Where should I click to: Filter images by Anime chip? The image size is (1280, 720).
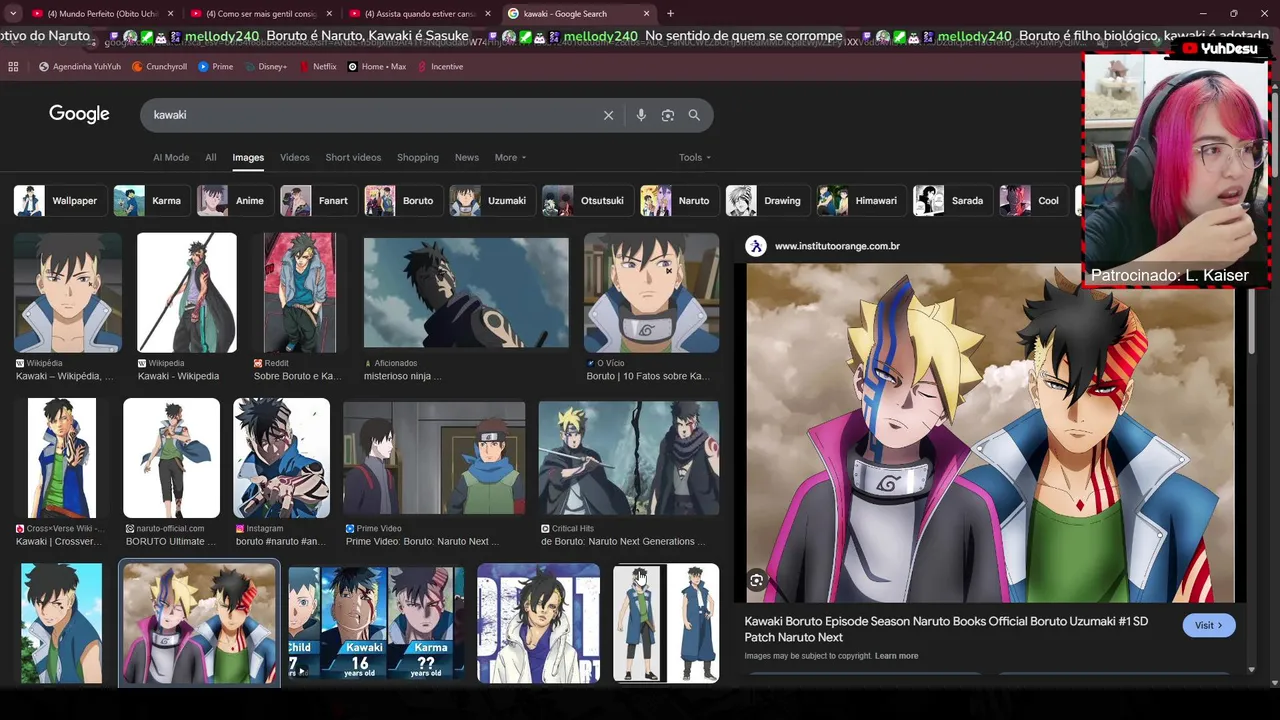pyautogui.click(x=234, y=201)
